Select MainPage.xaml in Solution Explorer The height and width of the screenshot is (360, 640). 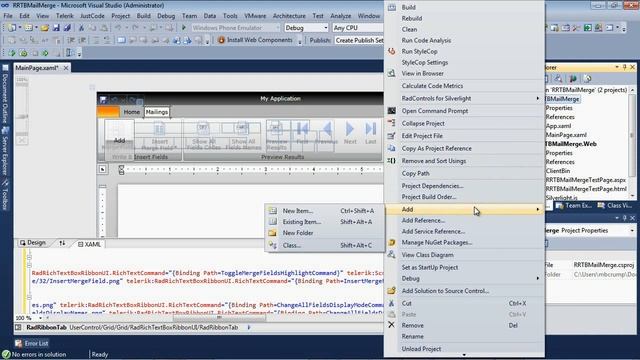(x=566, y=135)
